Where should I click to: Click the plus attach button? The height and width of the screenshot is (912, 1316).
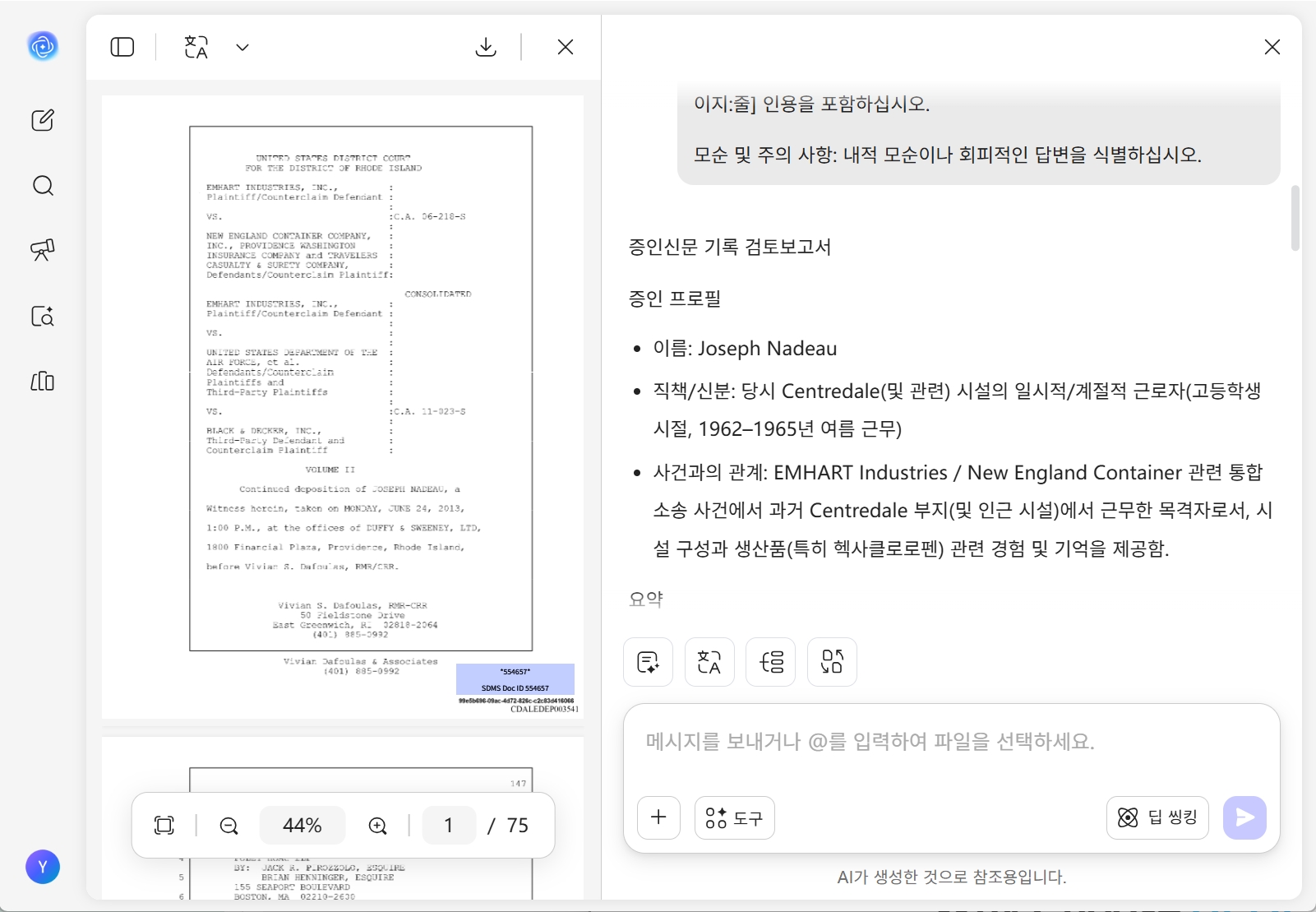point(659,817)
